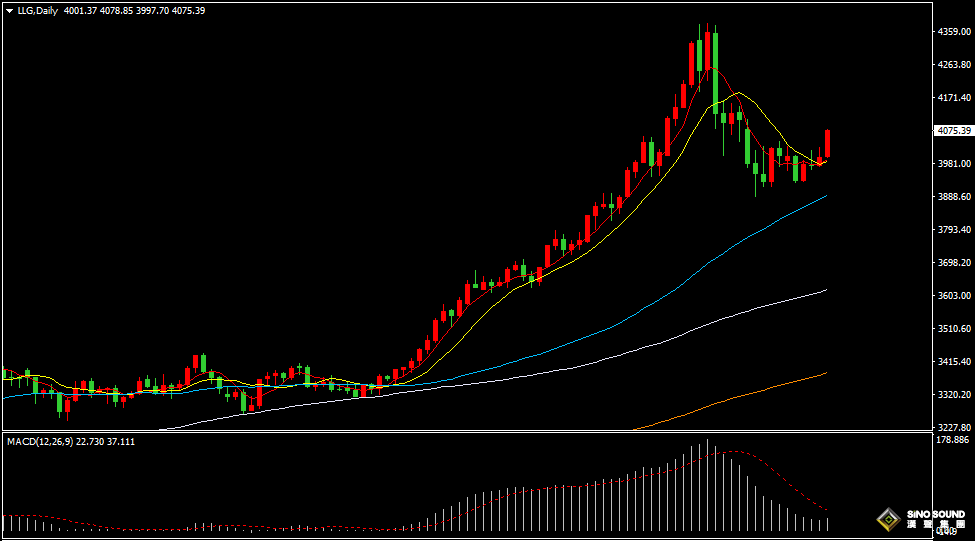
Task: Click the 3981.00 label on price axis
Action: pyautogui.click(x=954, y=164)
